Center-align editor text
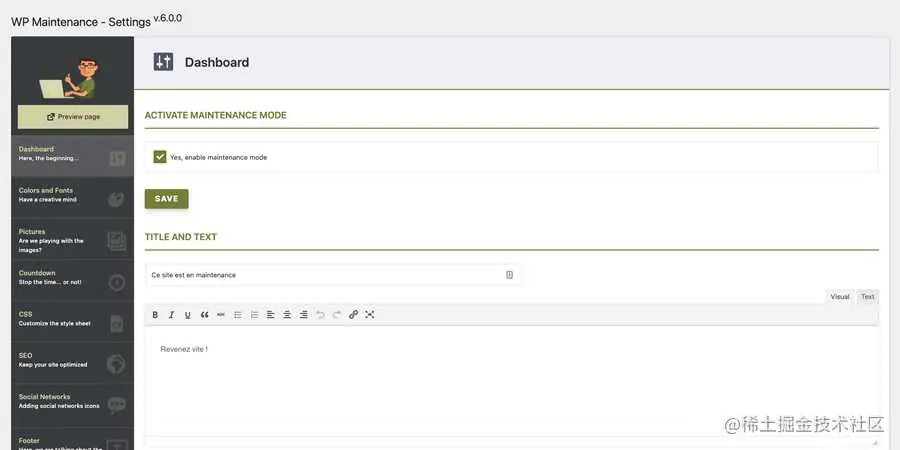This screenshot has width=900, height=450. coord(287,315)
